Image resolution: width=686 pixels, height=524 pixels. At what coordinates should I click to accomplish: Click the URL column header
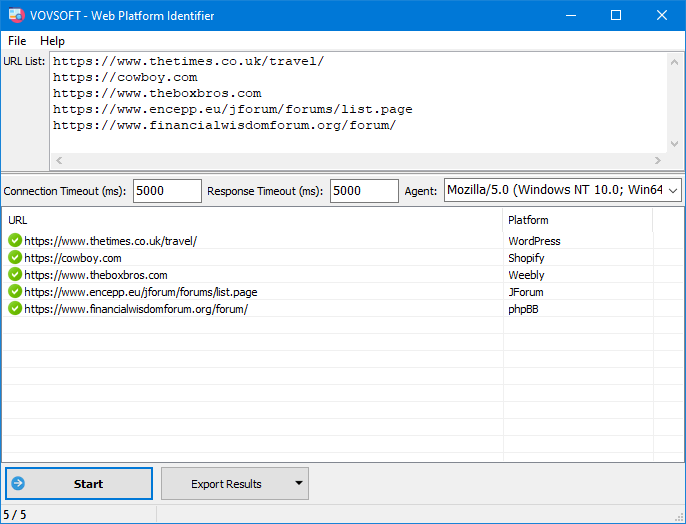click(250, 220)
